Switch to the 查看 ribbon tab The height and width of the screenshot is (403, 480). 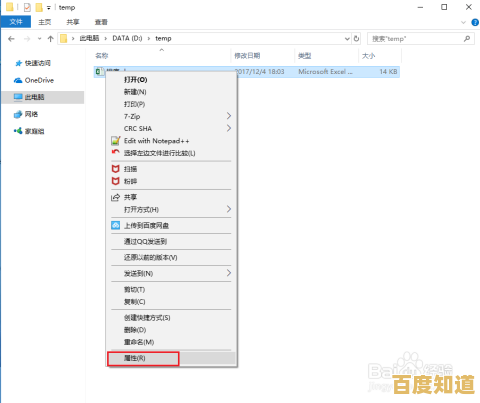coord(101,22)
